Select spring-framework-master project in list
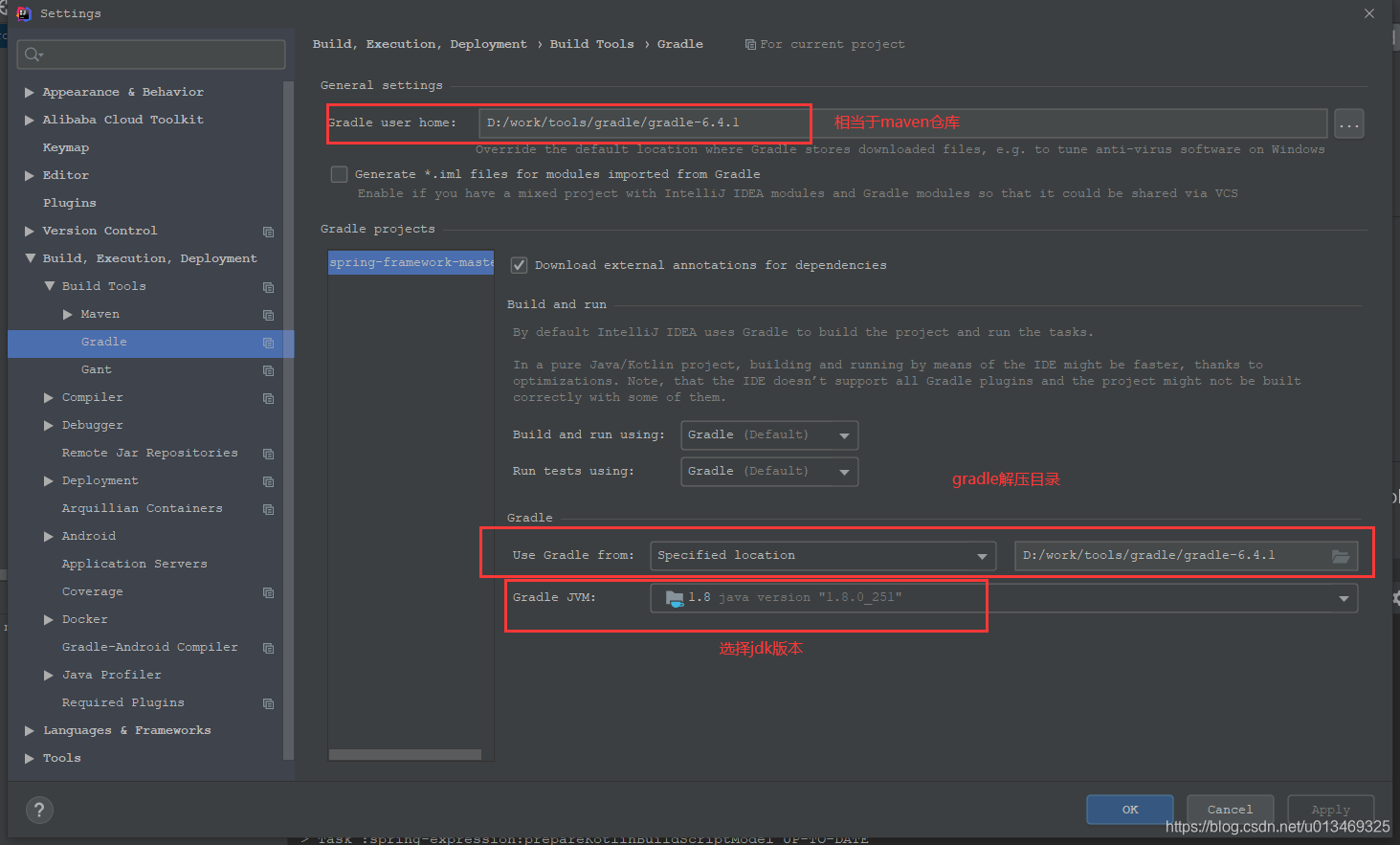The width and height of the screenshot is (1400, 845). [411, 262]
